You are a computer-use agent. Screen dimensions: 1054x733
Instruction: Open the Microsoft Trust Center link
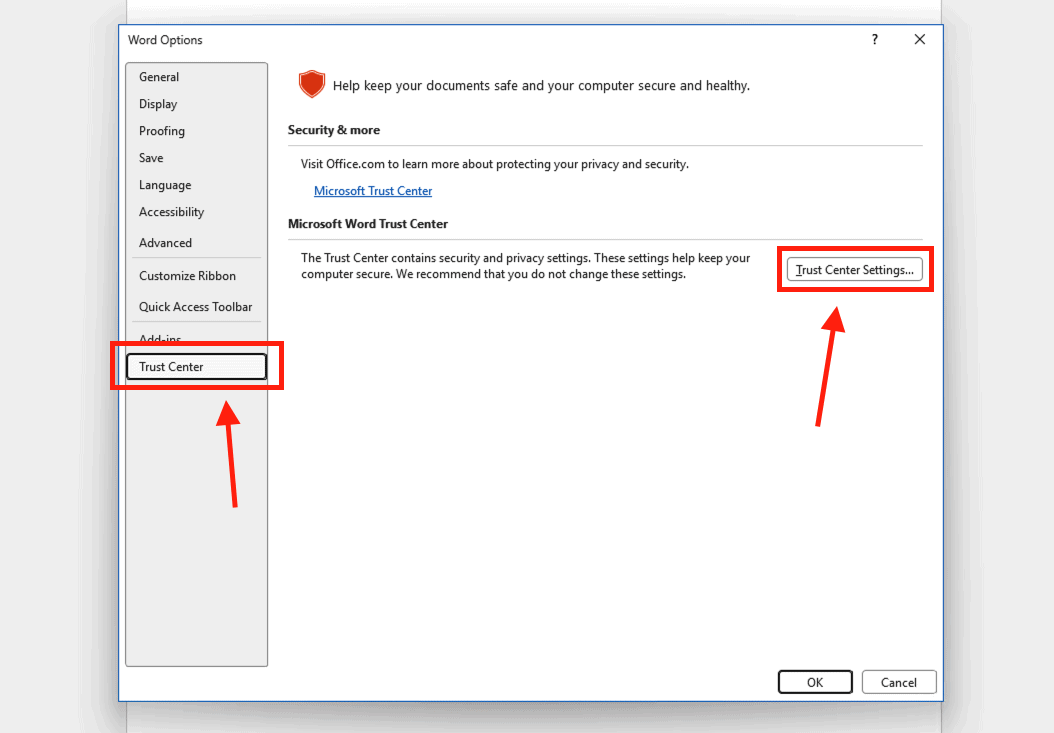[373, 191]
